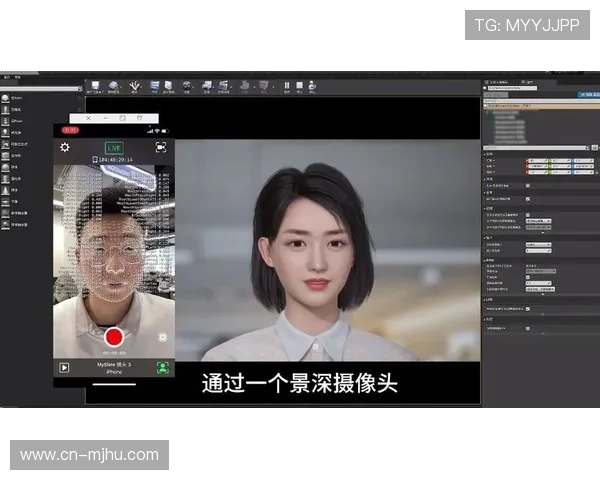Click the Location Z blue field
Image resolution: width=600 pixels, height=480 pixels.
coord(583,161)
